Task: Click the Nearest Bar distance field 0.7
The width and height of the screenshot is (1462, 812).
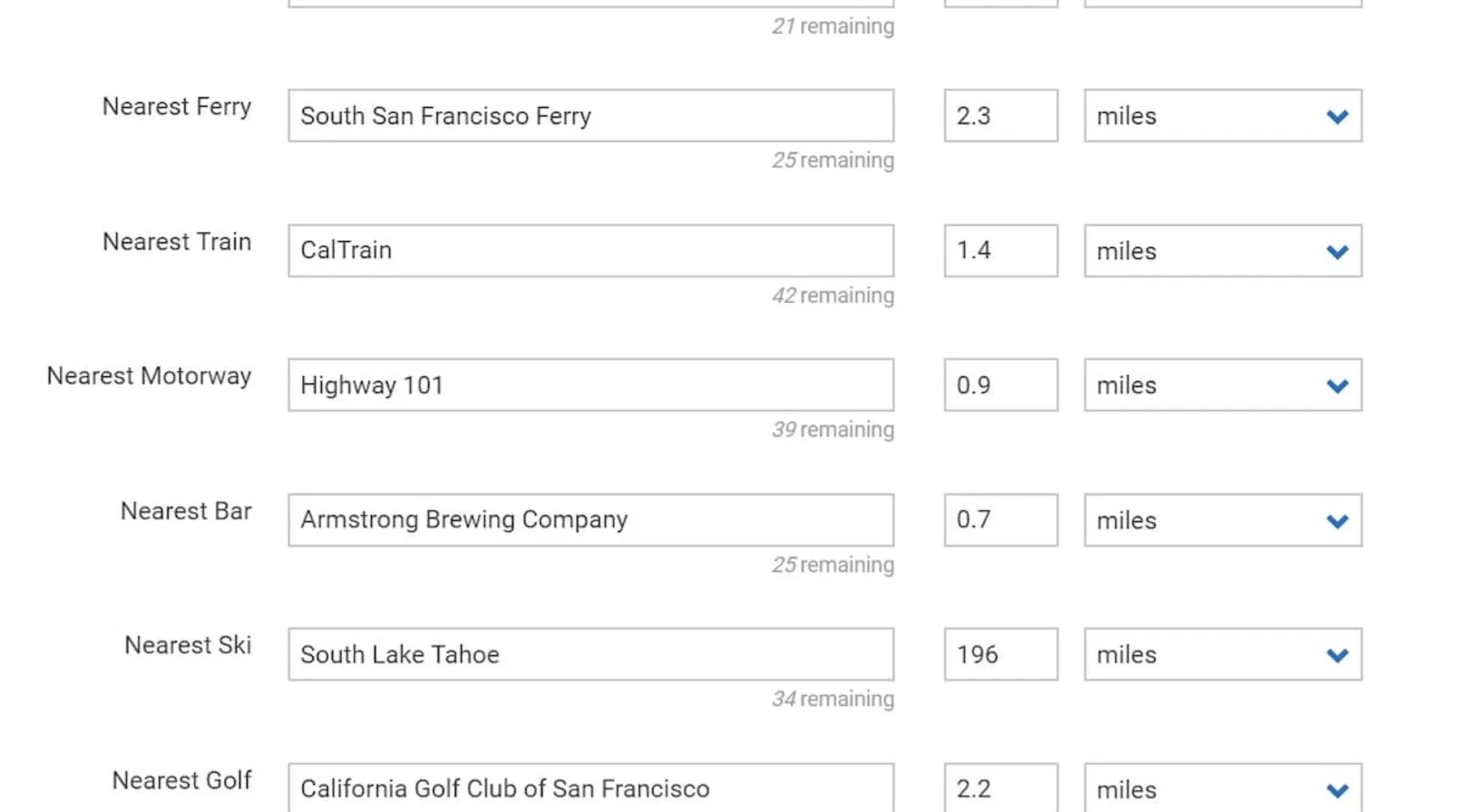Action: tap(1001, 520)
